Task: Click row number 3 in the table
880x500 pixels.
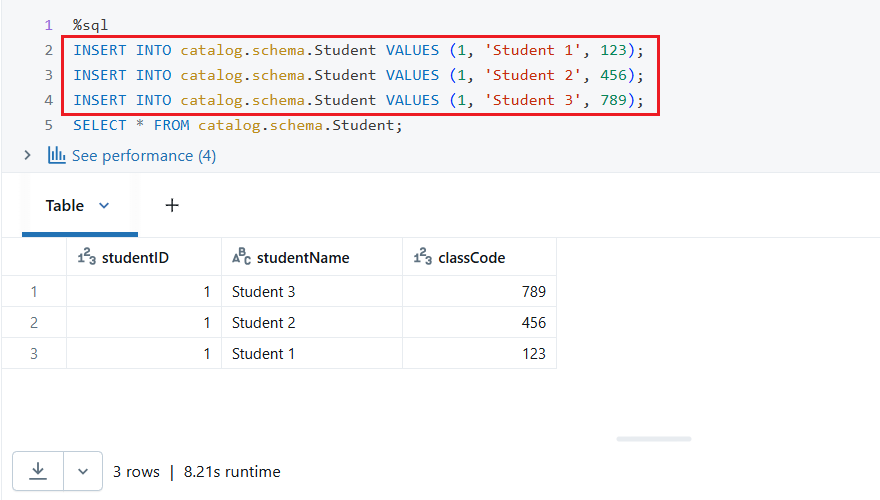Action: (34, 354)
